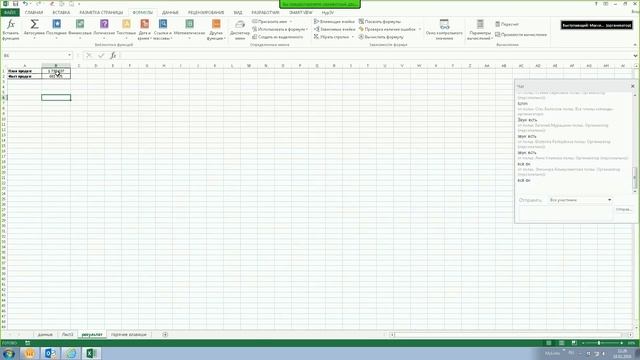Open the File tab
Viewport: 640px width, 360px height.
(x=10, y=13)
